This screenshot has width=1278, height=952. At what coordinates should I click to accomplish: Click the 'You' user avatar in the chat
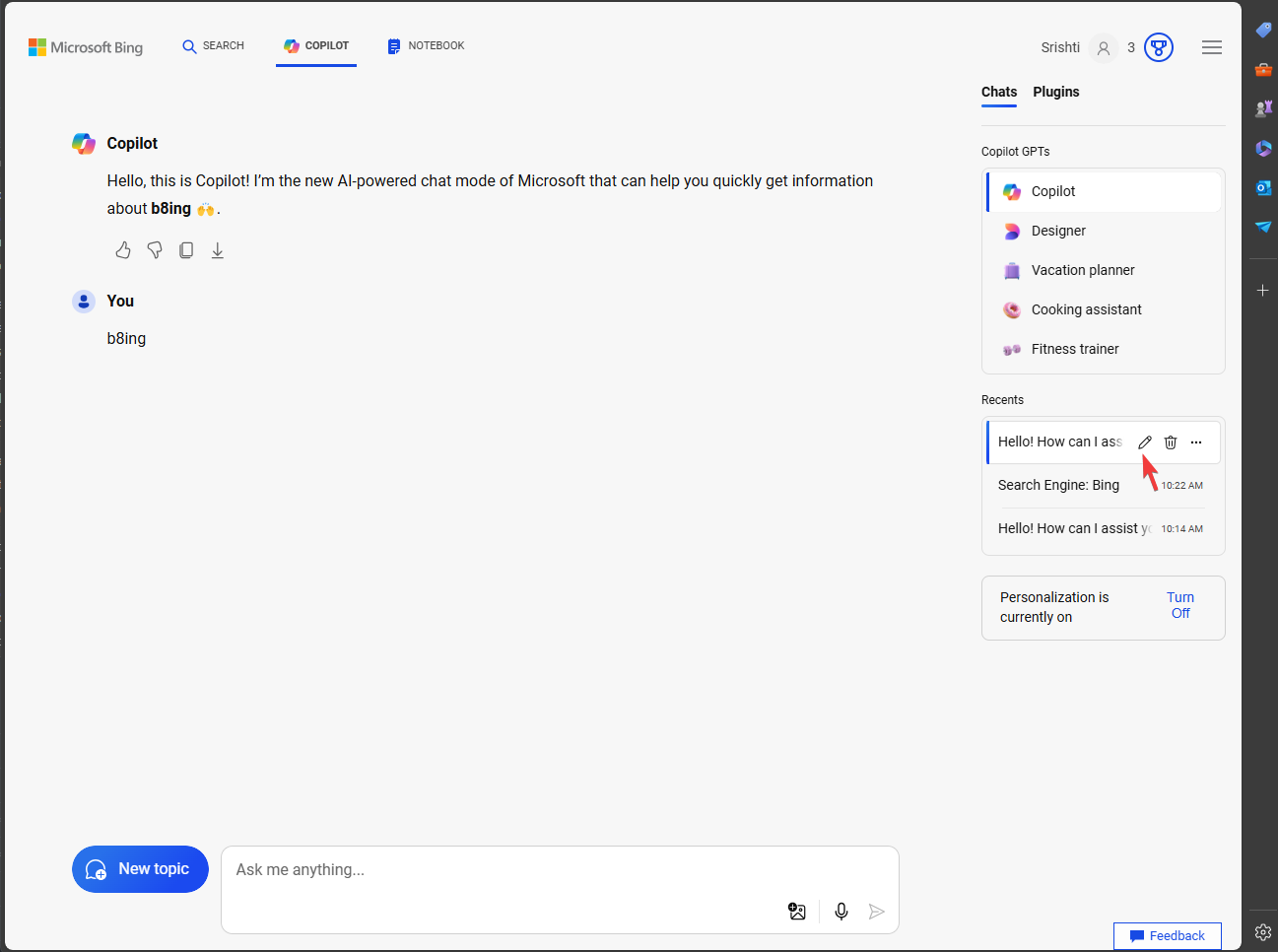(x=84, y=302)
